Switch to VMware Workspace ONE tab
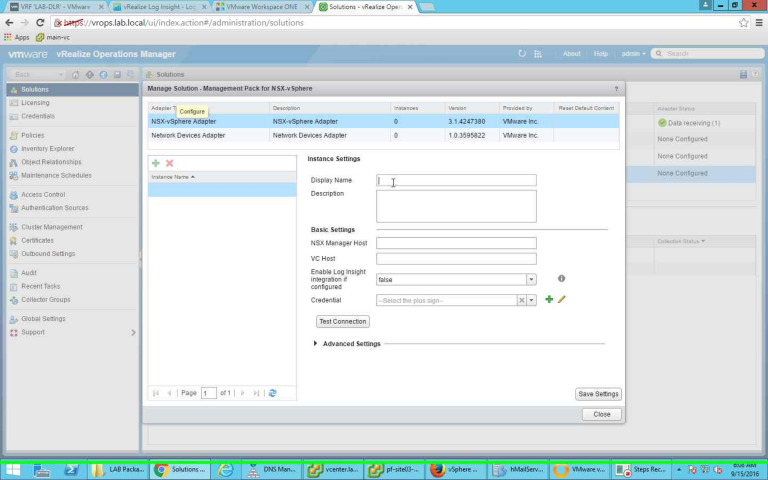This screenshot has width=768, height=480. point(262,7)
